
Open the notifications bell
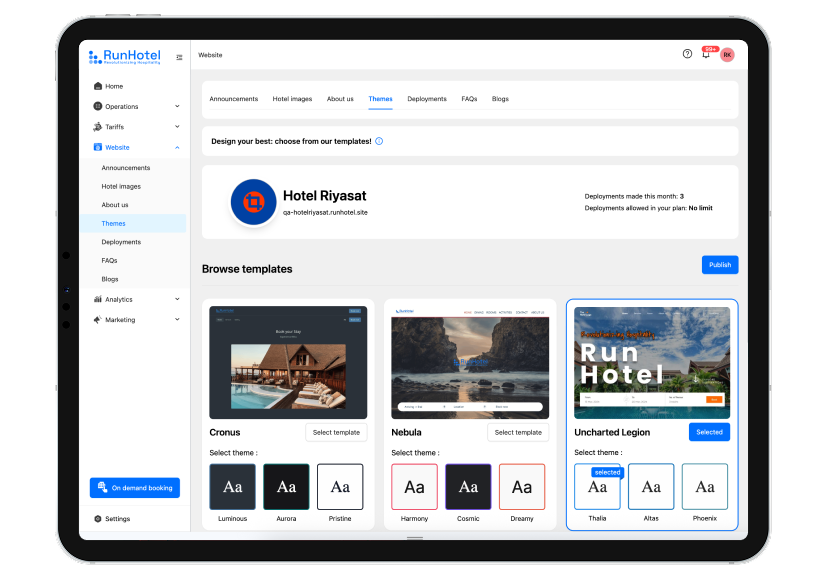(x=706, y=54)
